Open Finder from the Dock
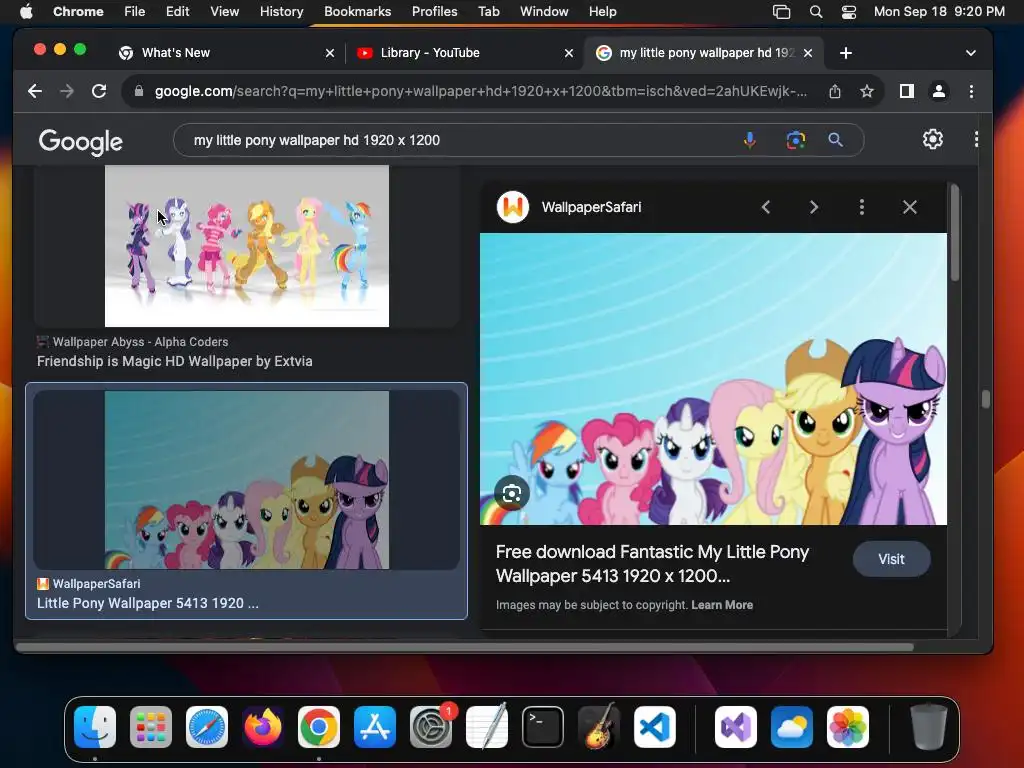The width and height of the screenshot is (1024, 768). pyautogui.click(x=95, y=727)
